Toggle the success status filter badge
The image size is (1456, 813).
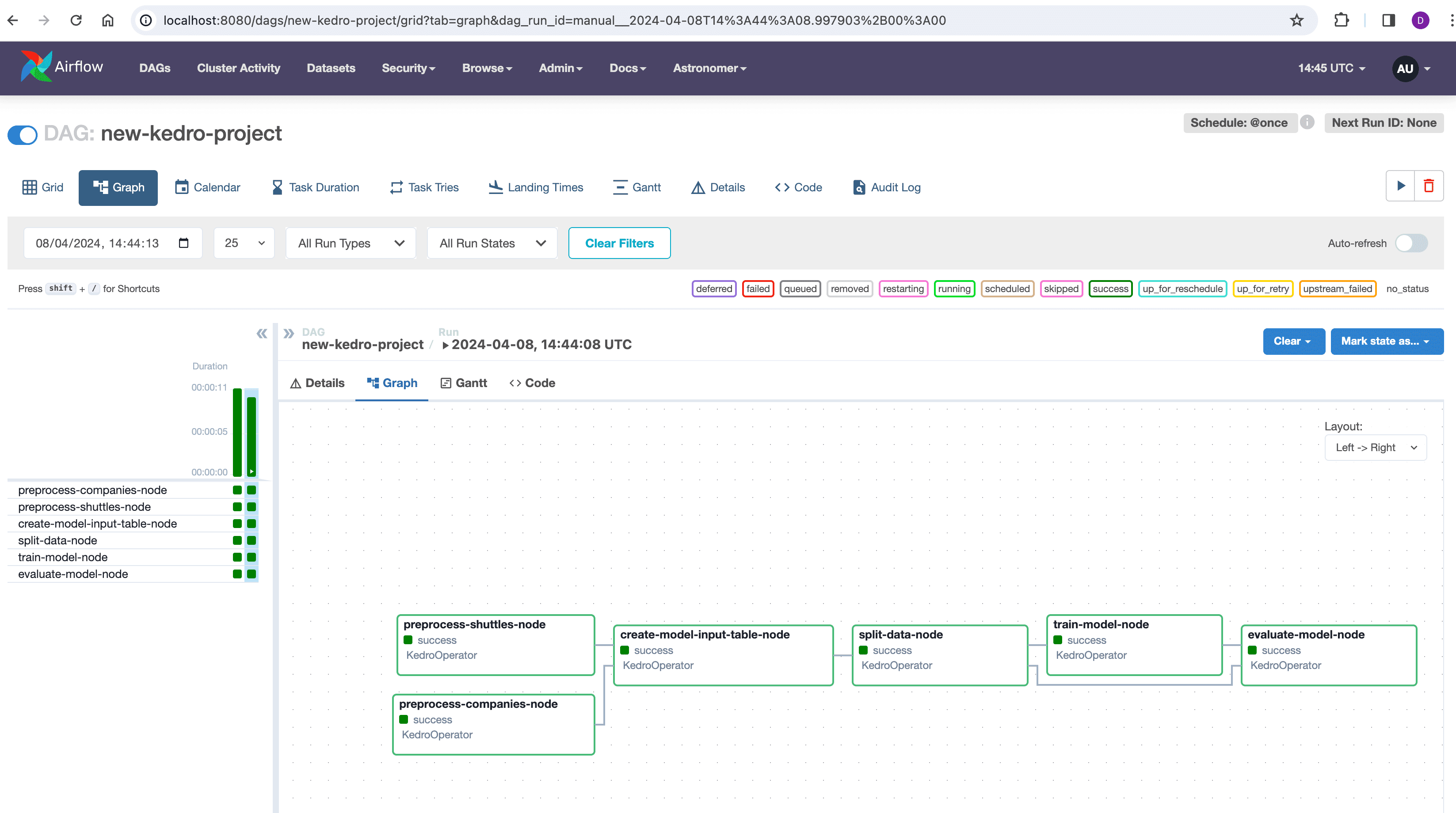(1110, 289)
